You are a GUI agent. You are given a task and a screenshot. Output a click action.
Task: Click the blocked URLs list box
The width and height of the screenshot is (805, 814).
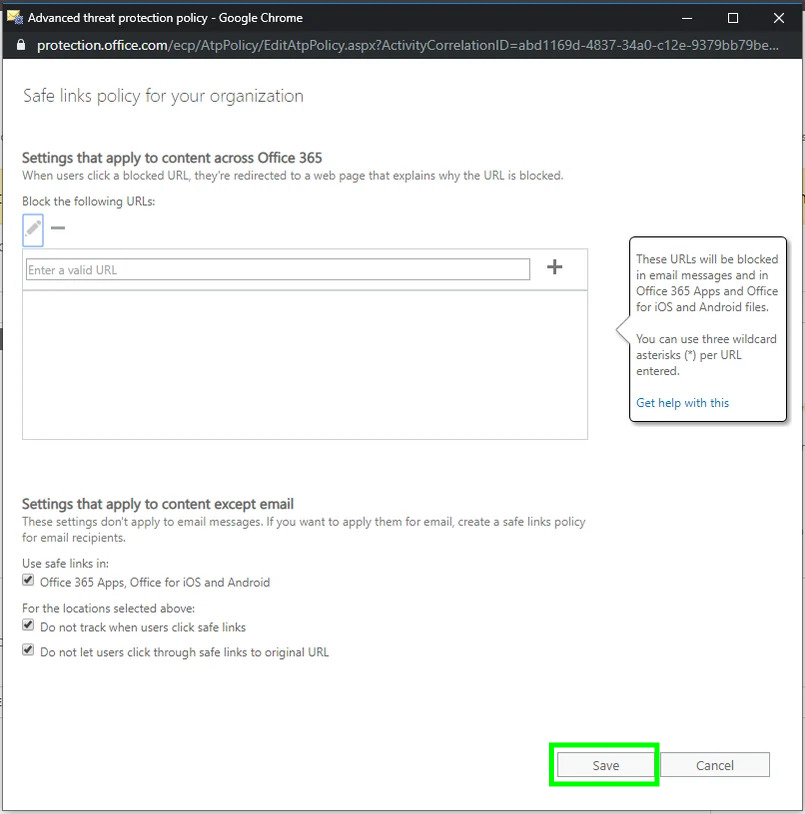point(305,365)
